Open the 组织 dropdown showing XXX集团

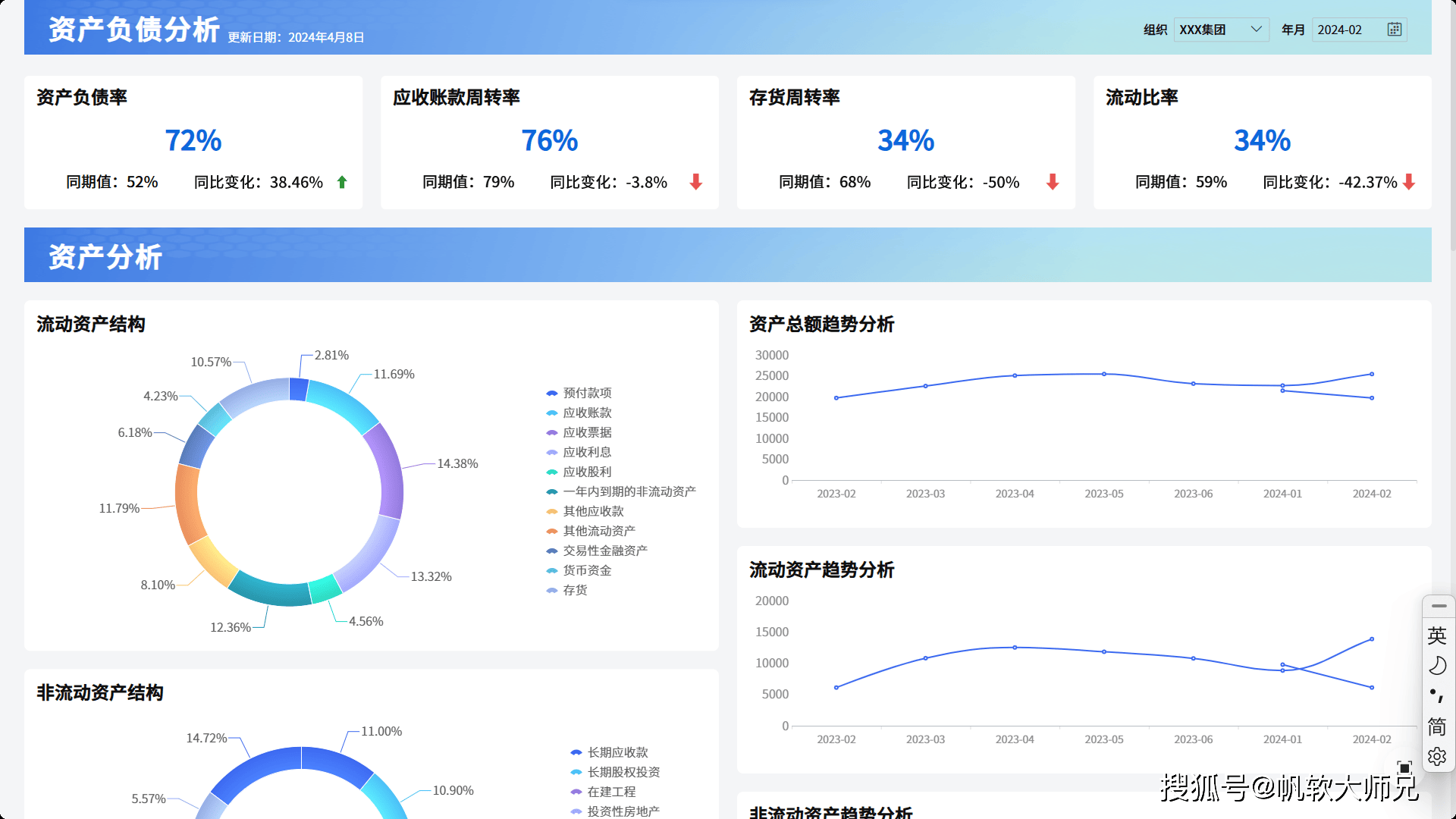[x=1221, y=29]
